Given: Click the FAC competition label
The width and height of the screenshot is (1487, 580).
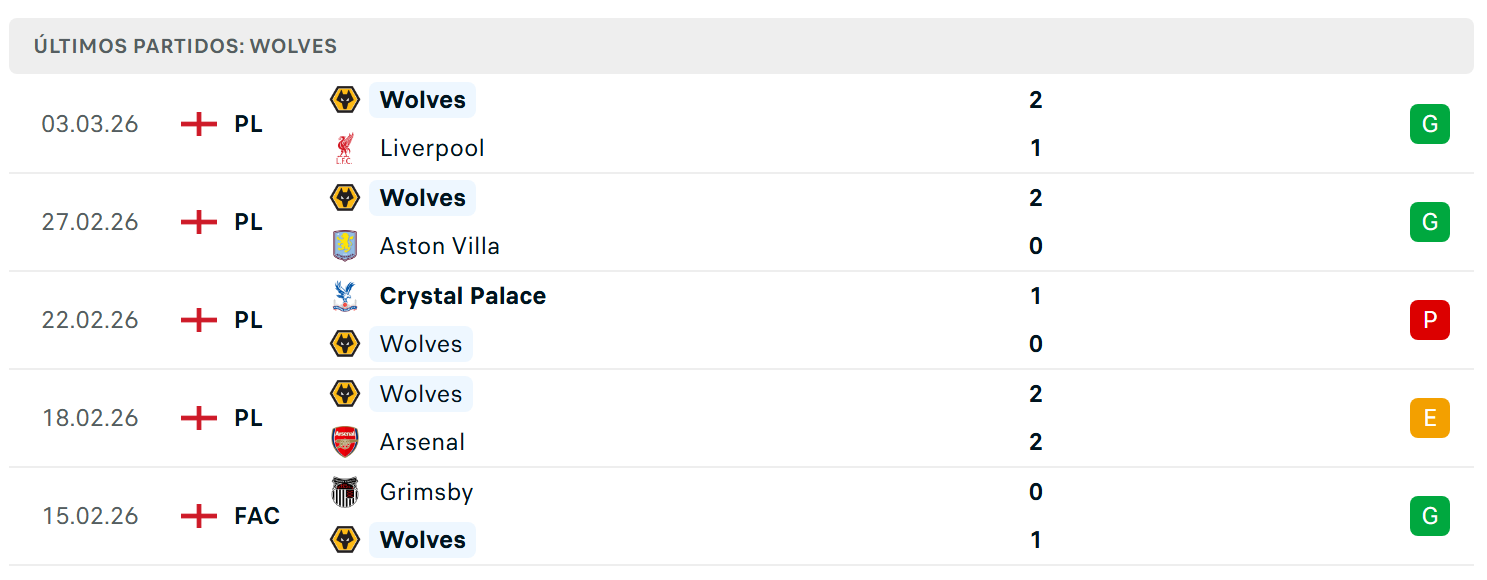Looking at the screenshot, I should [x=257, y=516].
